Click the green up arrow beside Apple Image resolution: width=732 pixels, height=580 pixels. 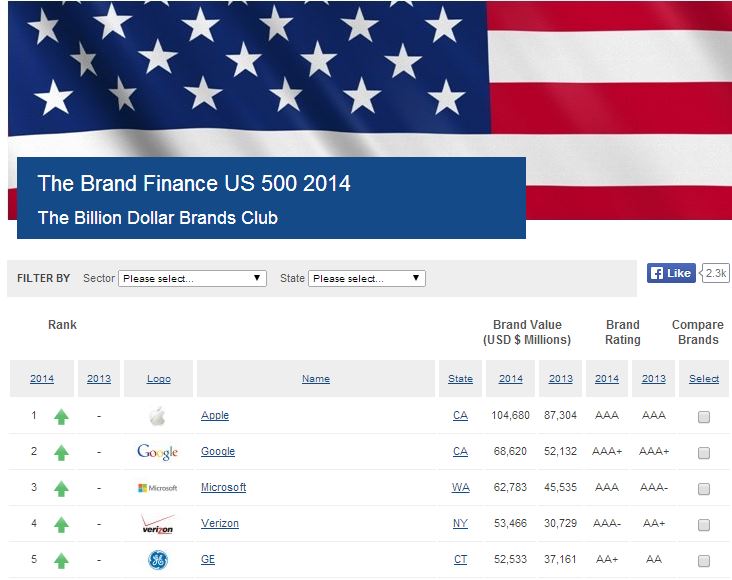61,417
